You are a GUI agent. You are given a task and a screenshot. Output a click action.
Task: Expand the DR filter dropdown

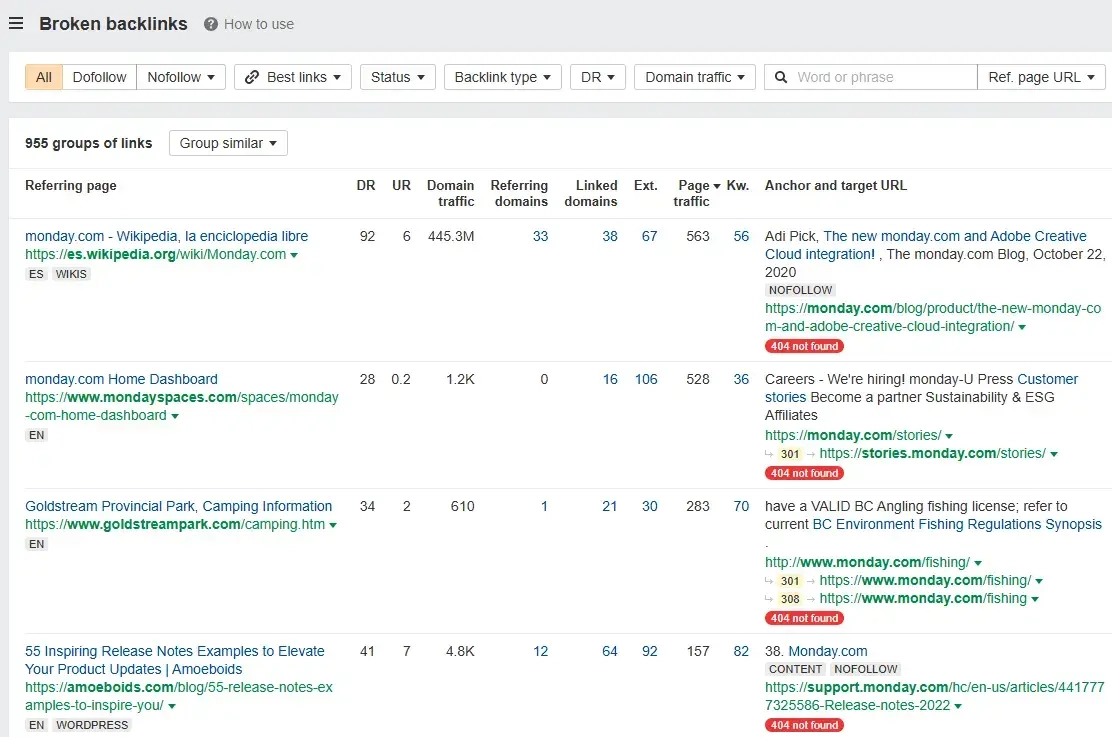(x=598, y=77)
